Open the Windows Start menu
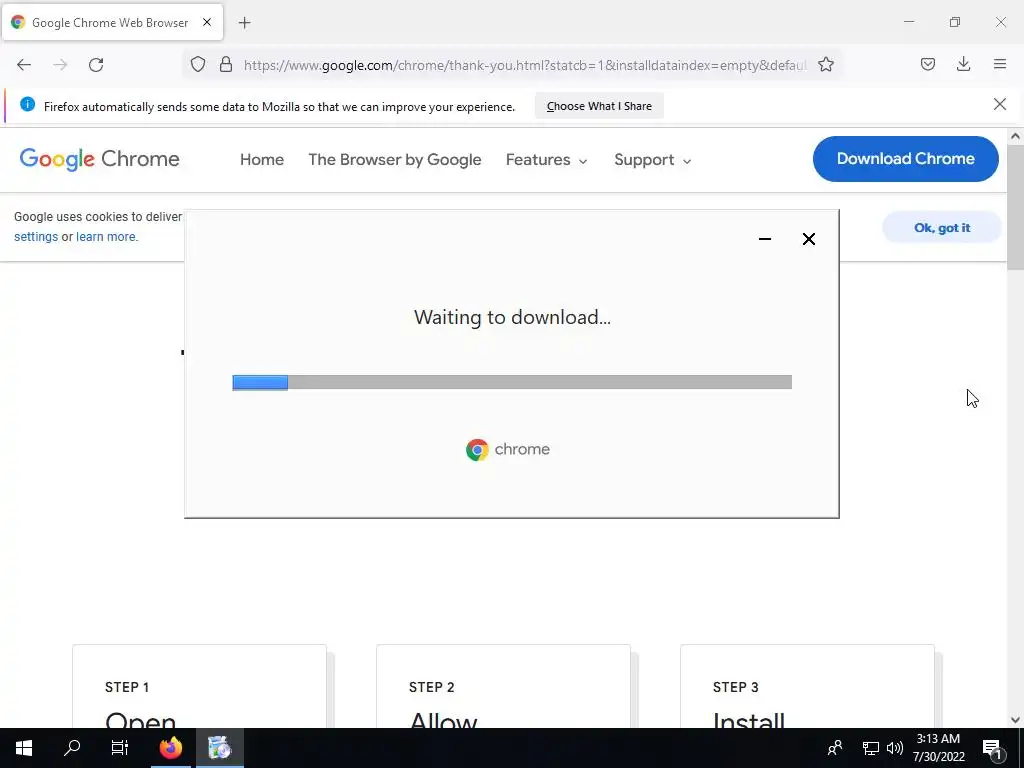 (24, 748)
